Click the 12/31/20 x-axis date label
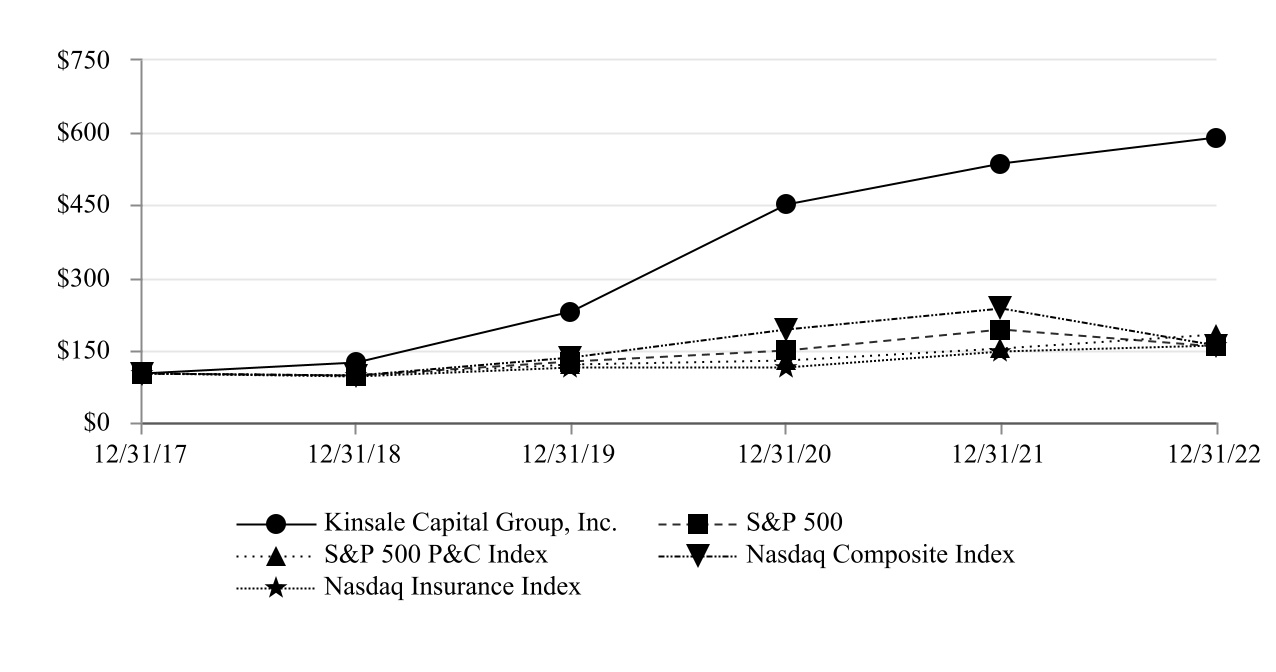Image resolution: width=1276 pixels, height=672 pixels. pyautogui.click(x=786, y=452)
